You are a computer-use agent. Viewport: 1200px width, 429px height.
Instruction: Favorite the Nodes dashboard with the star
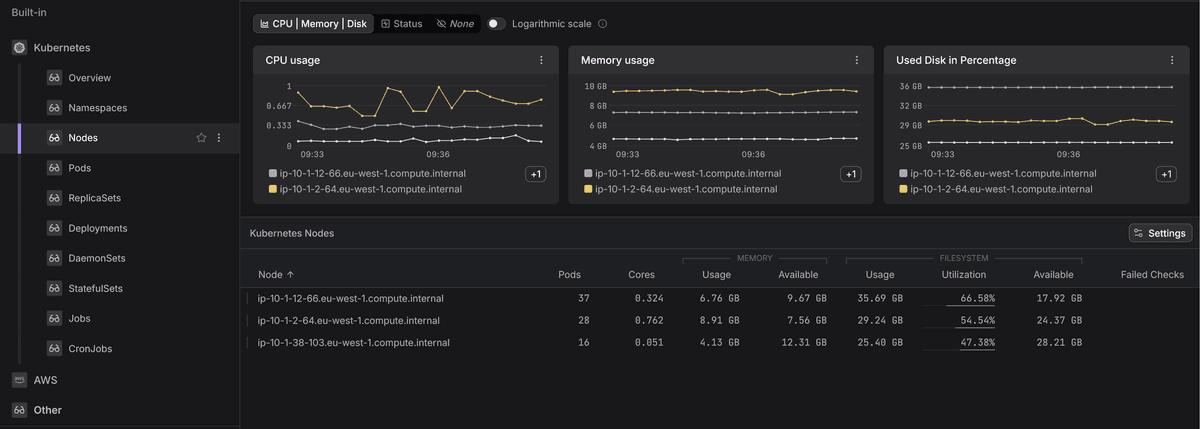click(x=201, y=137)
